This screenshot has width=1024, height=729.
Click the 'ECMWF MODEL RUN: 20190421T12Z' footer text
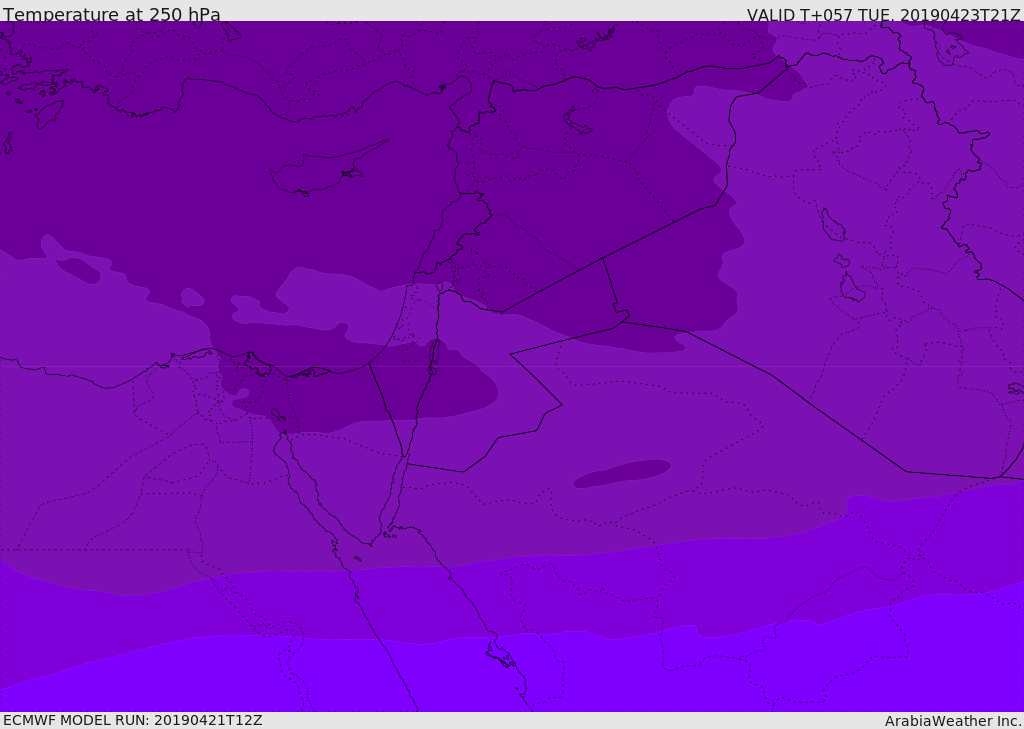coord(133,720)
